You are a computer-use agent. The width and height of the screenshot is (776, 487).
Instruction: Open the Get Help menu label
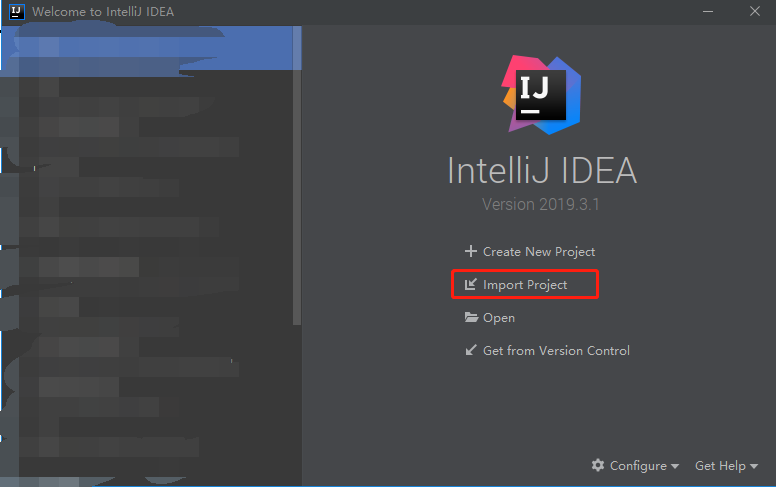[720, 466]
